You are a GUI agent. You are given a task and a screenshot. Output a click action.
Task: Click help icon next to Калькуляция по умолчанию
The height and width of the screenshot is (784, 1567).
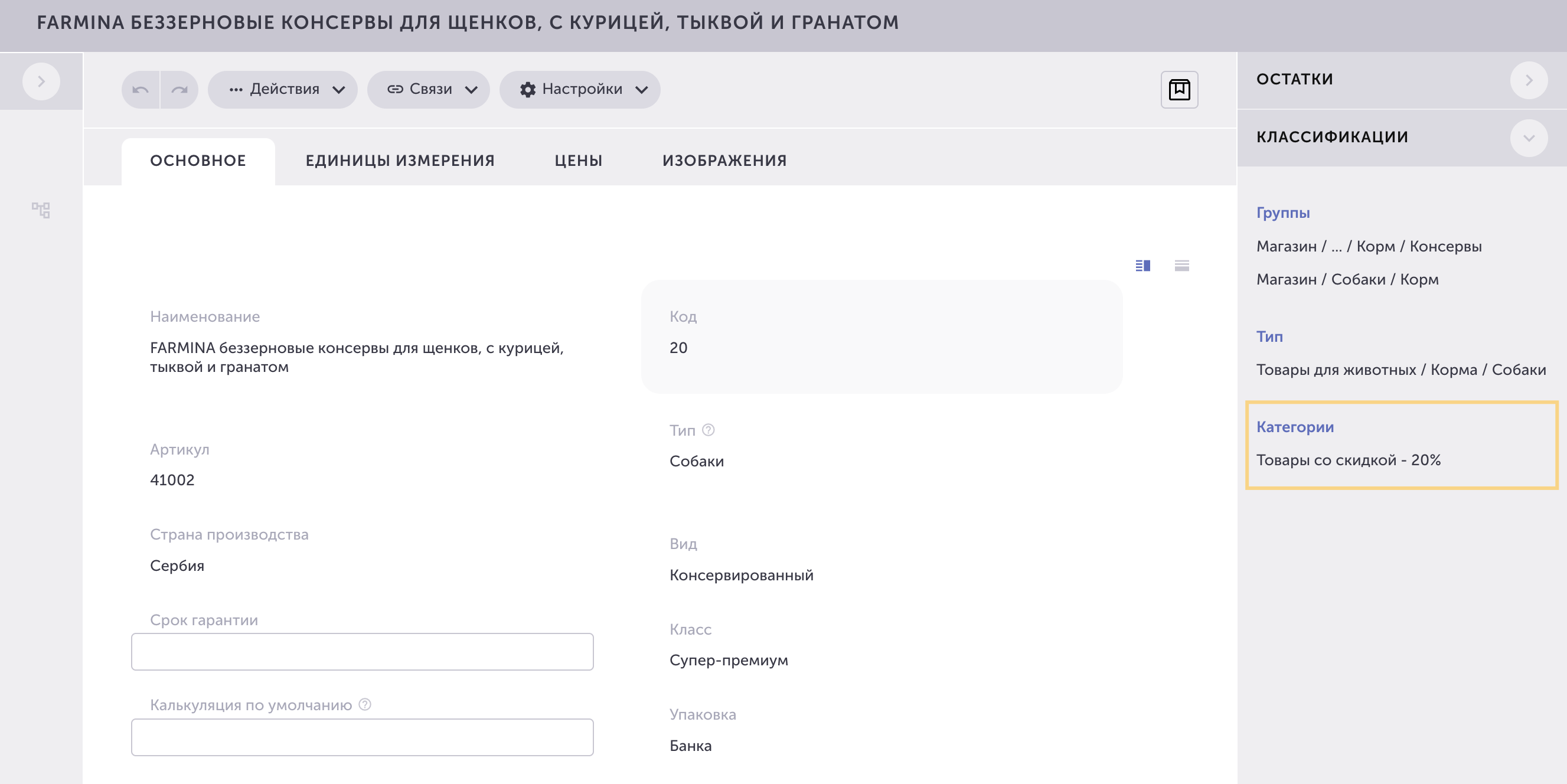[x=365, y=704]
